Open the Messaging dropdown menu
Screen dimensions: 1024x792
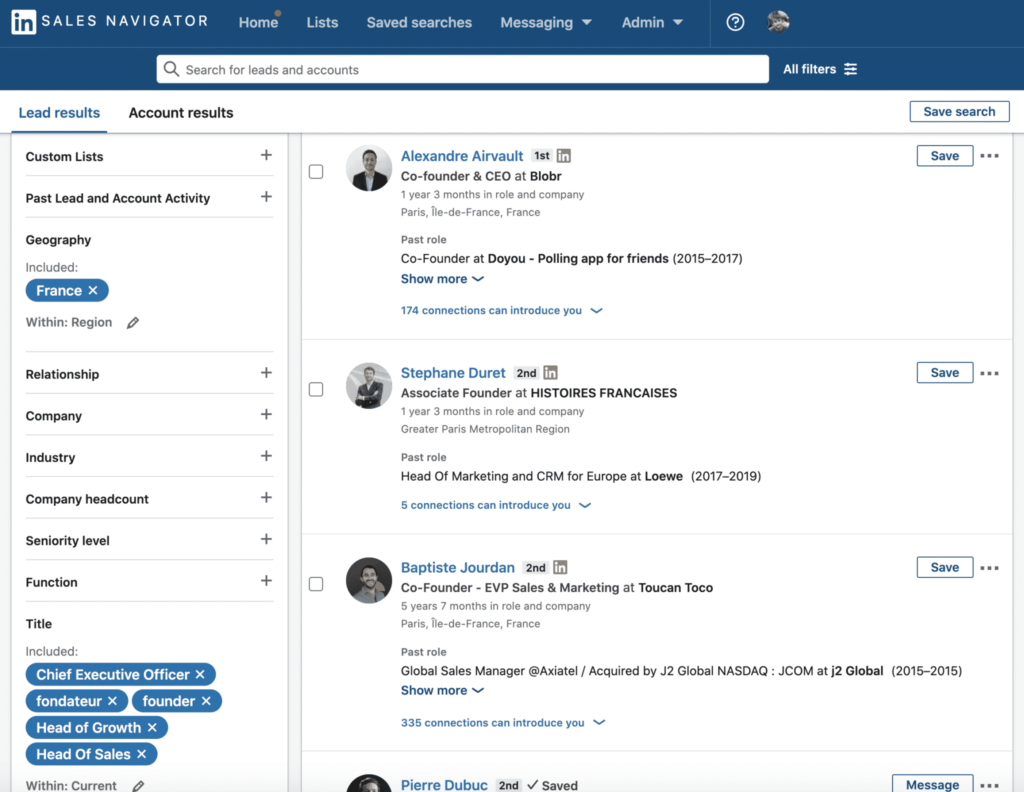[546, 22]
